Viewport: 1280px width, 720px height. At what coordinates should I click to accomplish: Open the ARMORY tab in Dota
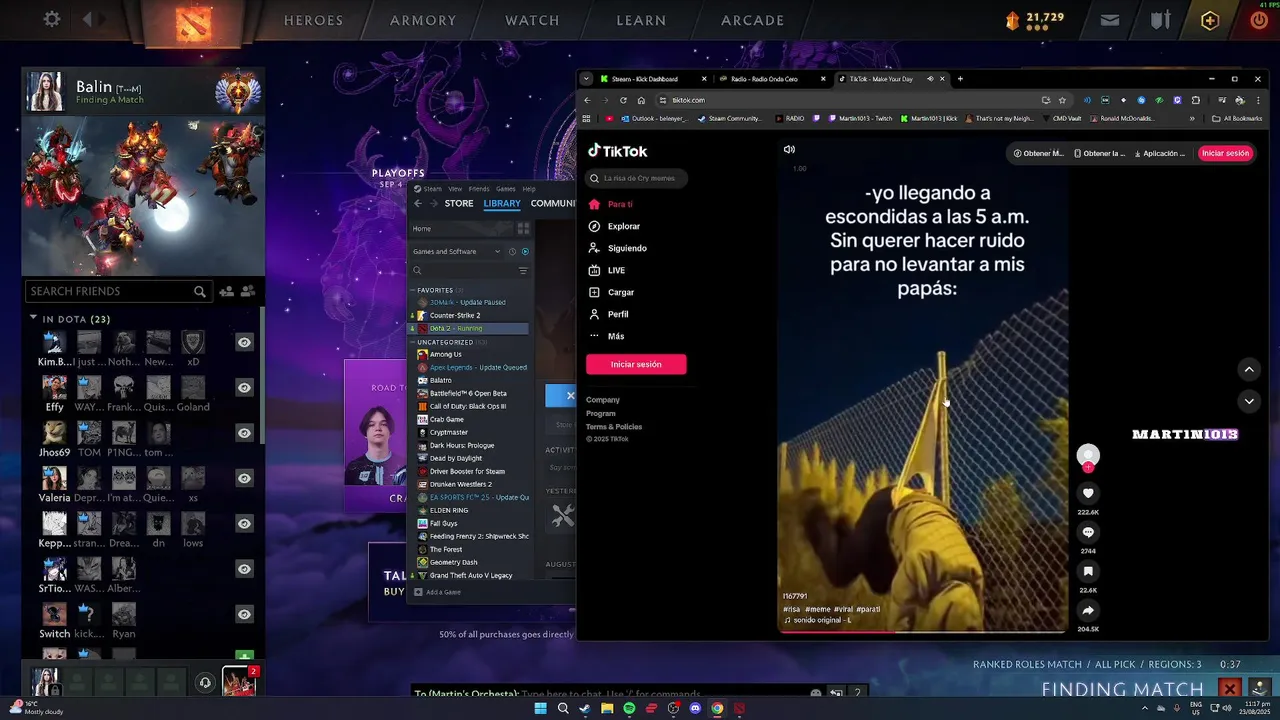(423, 20)
